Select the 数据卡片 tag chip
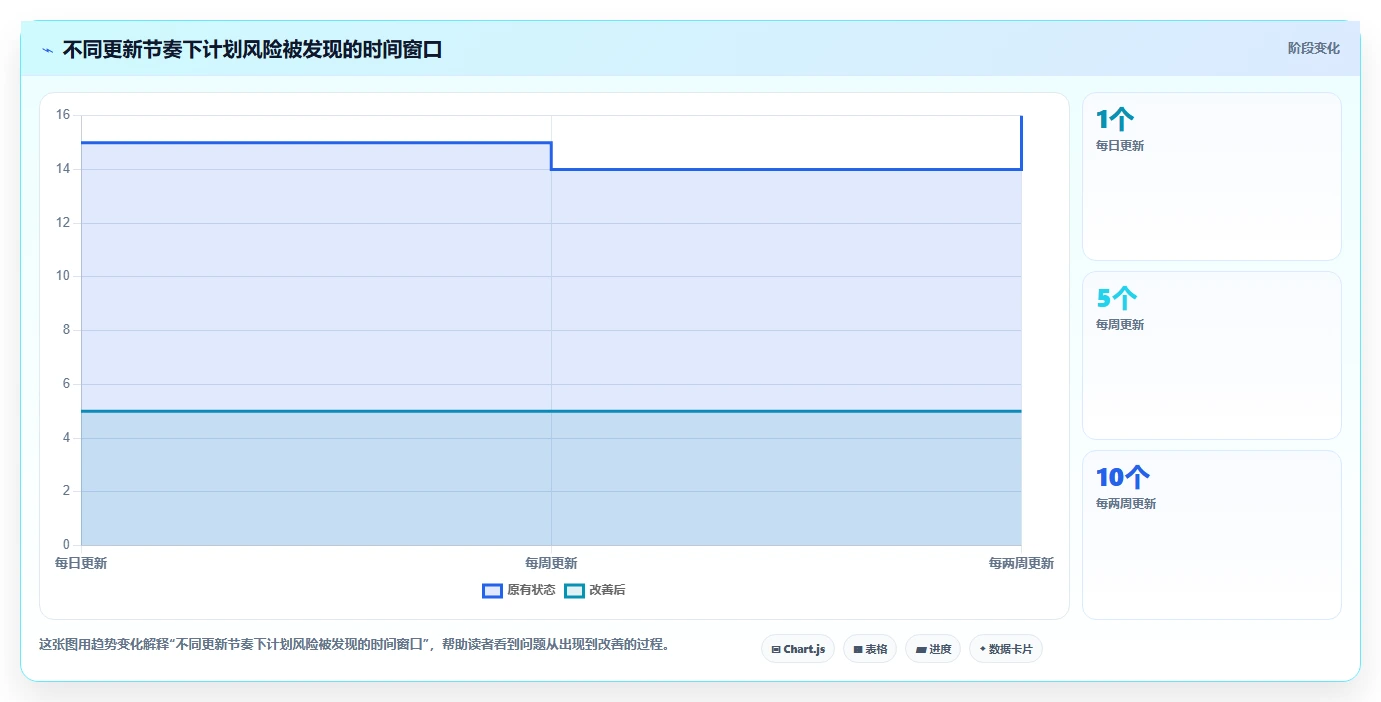 (x=1006, y=649)
